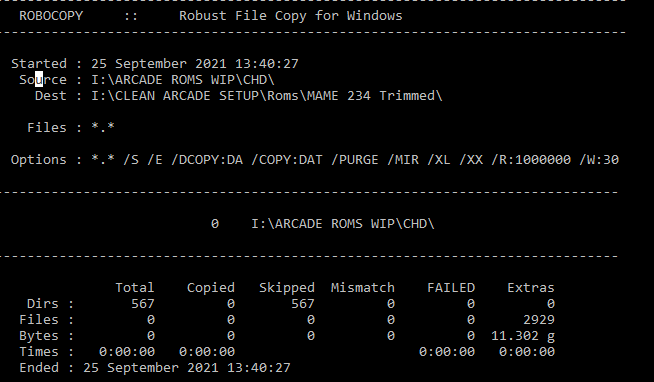
Task: Click the /R:1000000 retry option
Action: pos(531,160)
